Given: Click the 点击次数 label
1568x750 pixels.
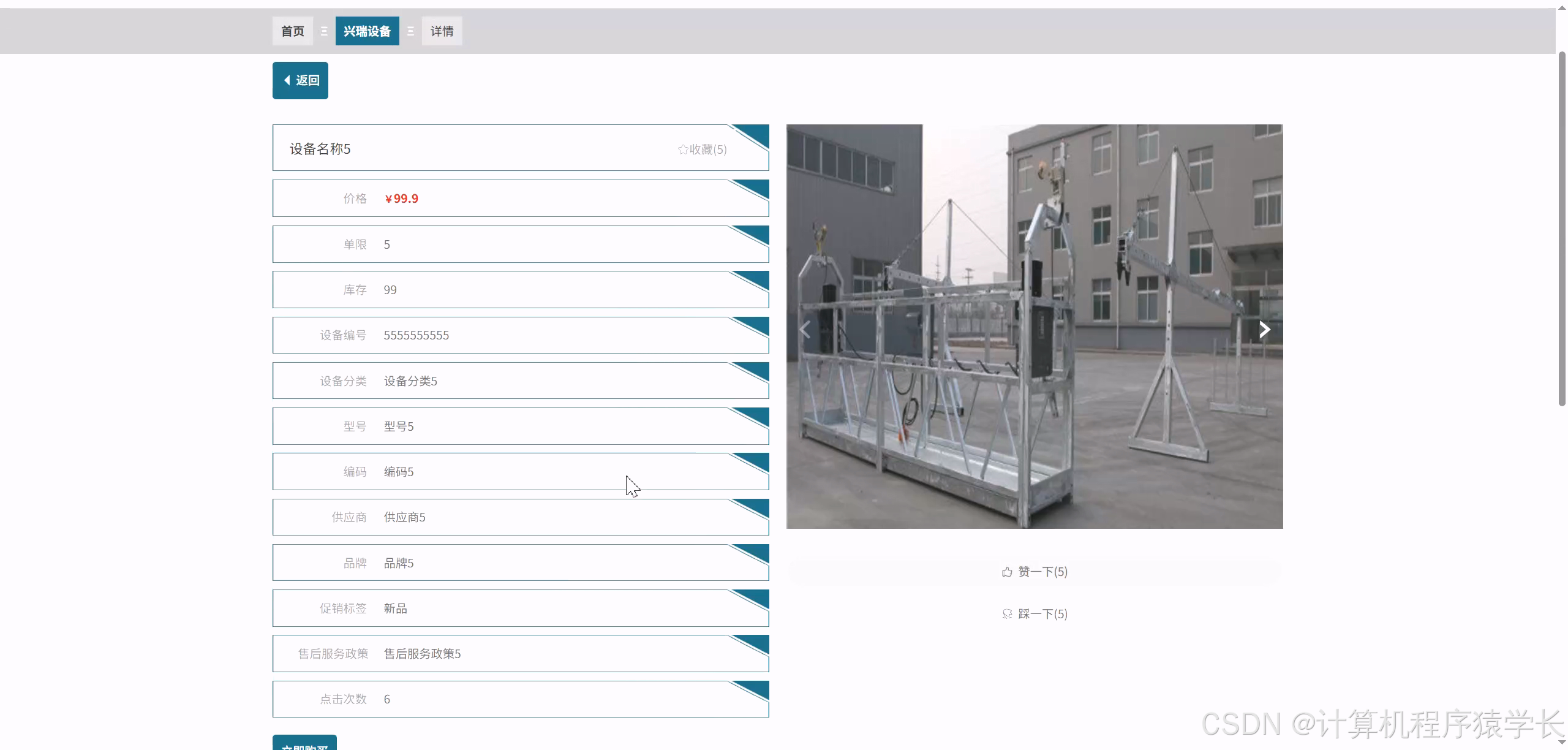Looking at the screenshot, I should coord(343,699).
